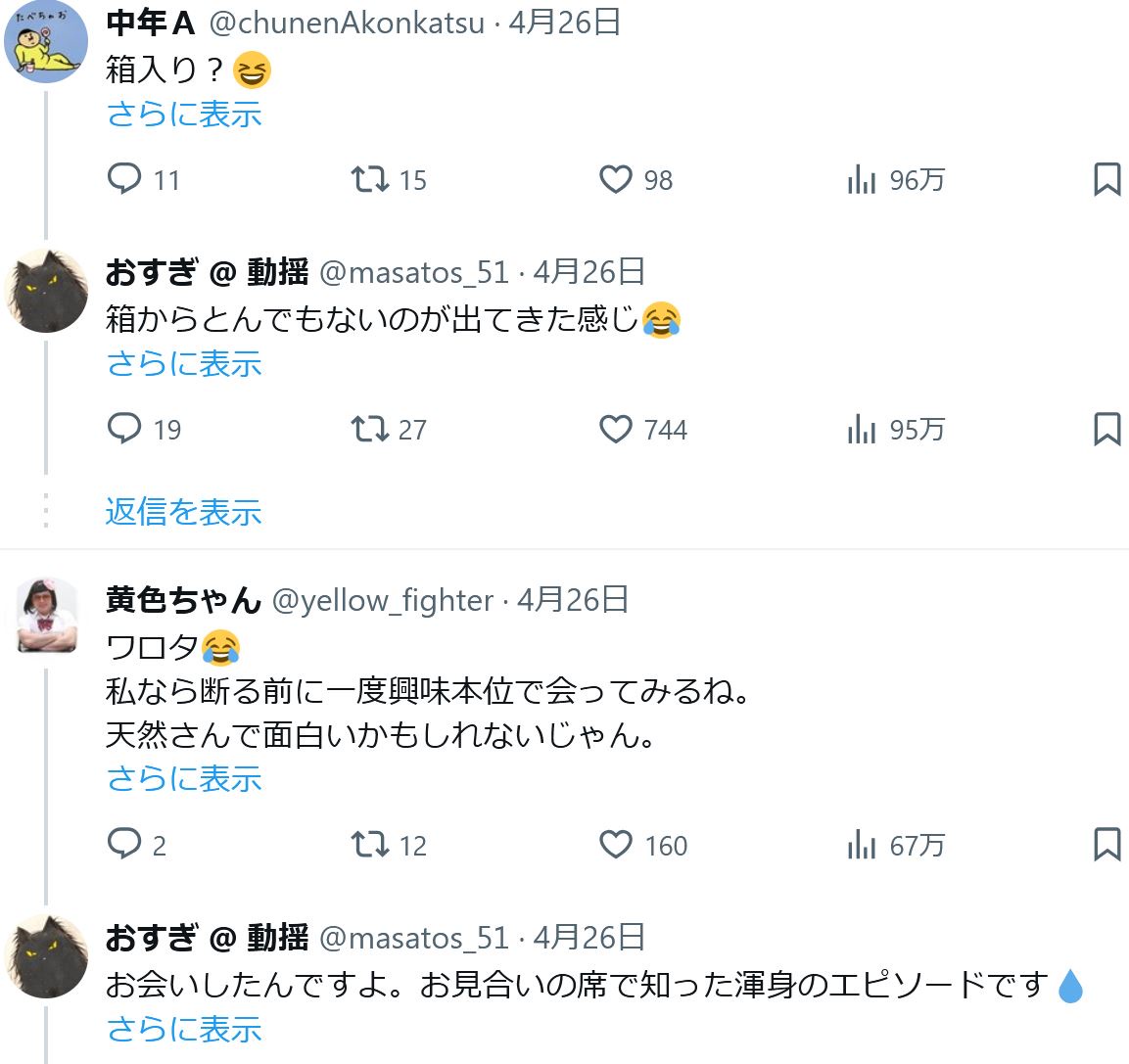Viewport: 1129px width, 1064px height.
Task: Bookmark the 箱からとんでもない tweet
Action: click(x=1106, y=429)
